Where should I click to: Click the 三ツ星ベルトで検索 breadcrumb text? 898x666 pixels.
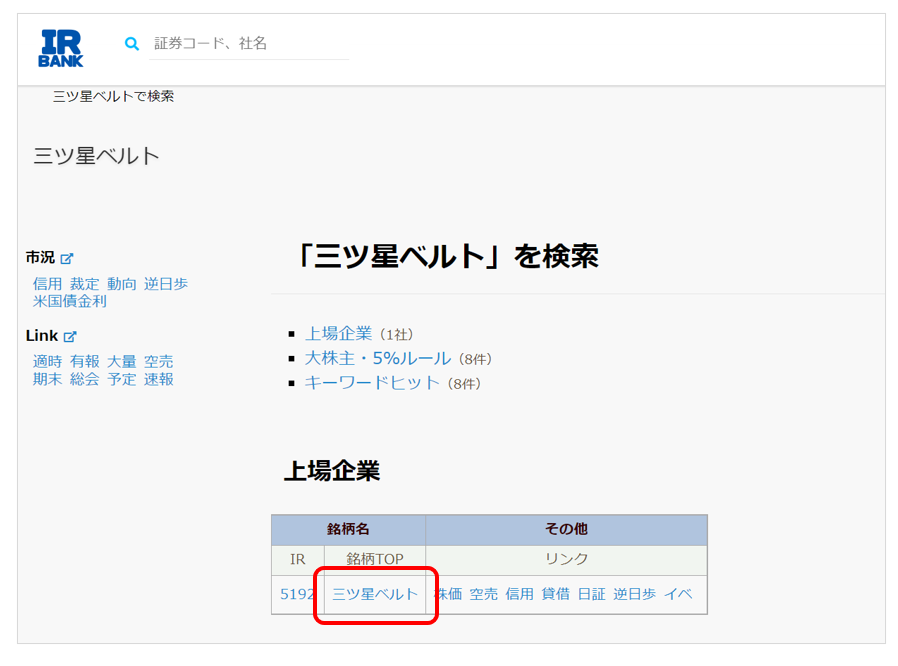coord(113,96)
